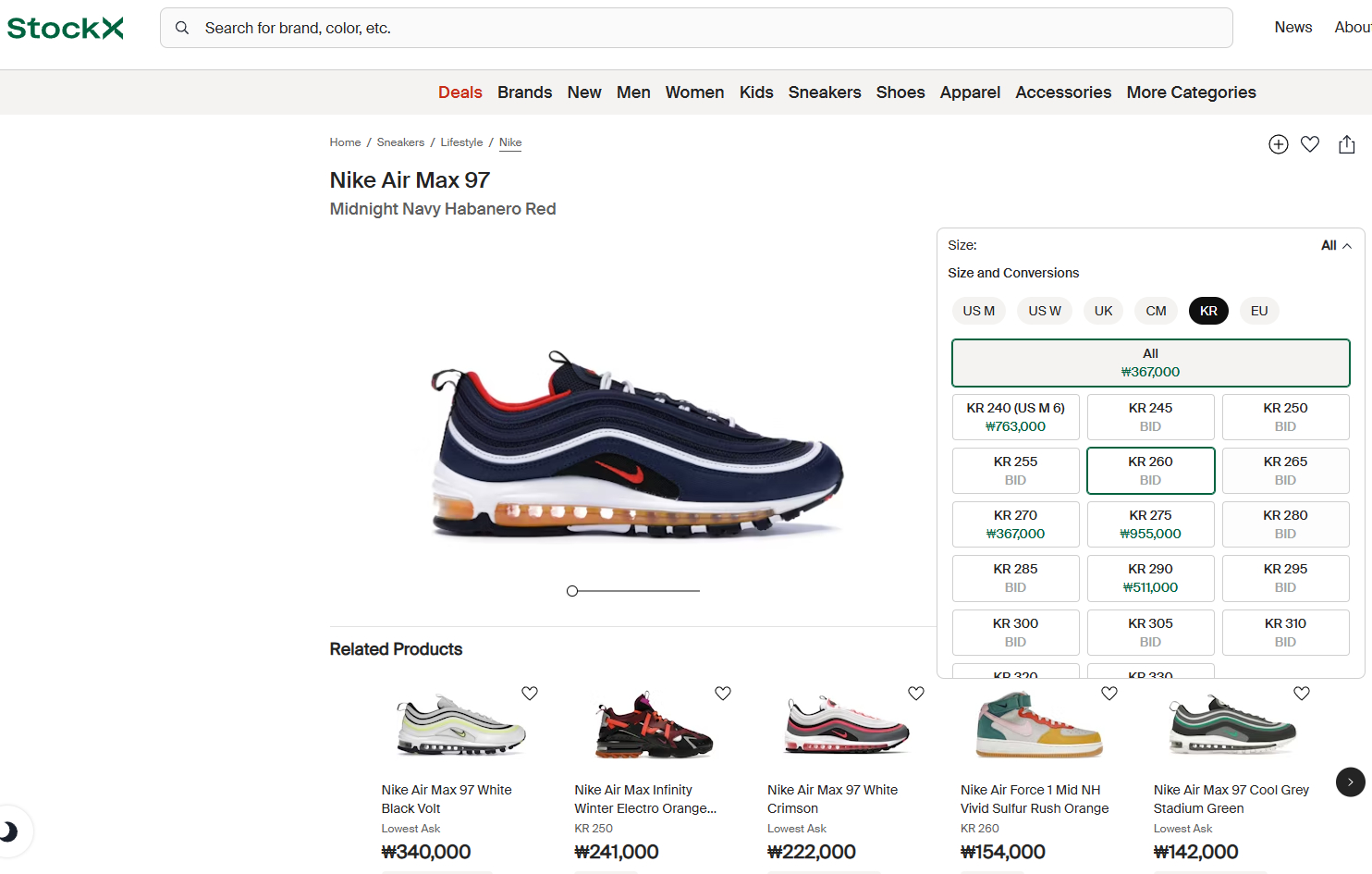This screenshot has width=1372, height=874.
Task: Click the share icon
Action: coord(1346,144)
